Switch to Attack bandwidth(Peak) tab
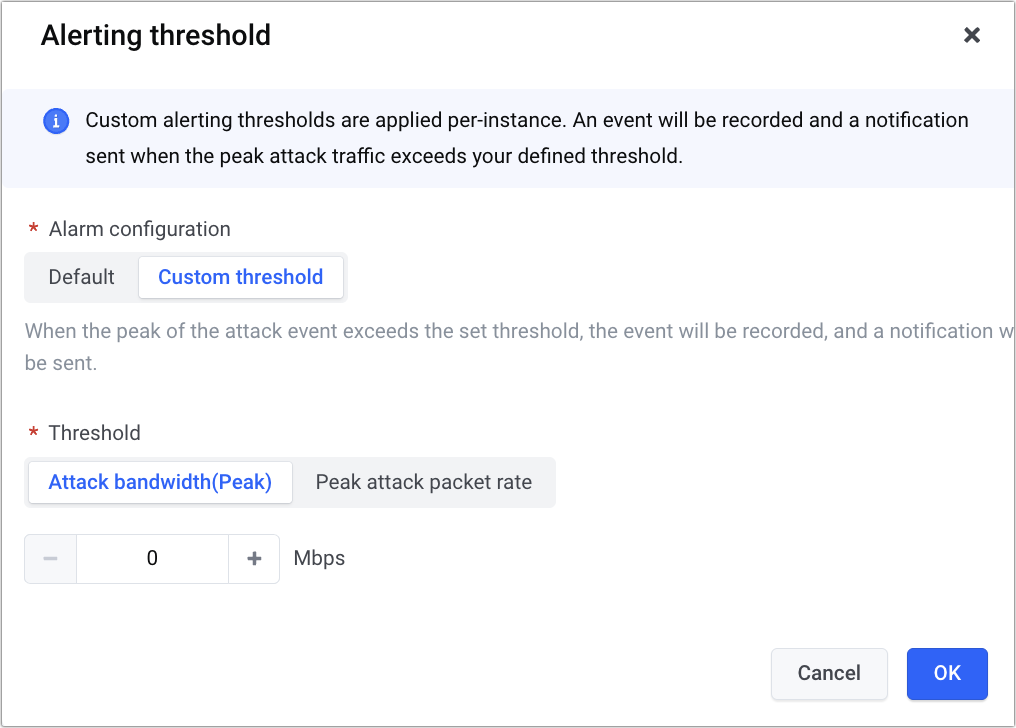This screenshot has width=1016, height=728. pyautogui.click(x=160, y=482)
